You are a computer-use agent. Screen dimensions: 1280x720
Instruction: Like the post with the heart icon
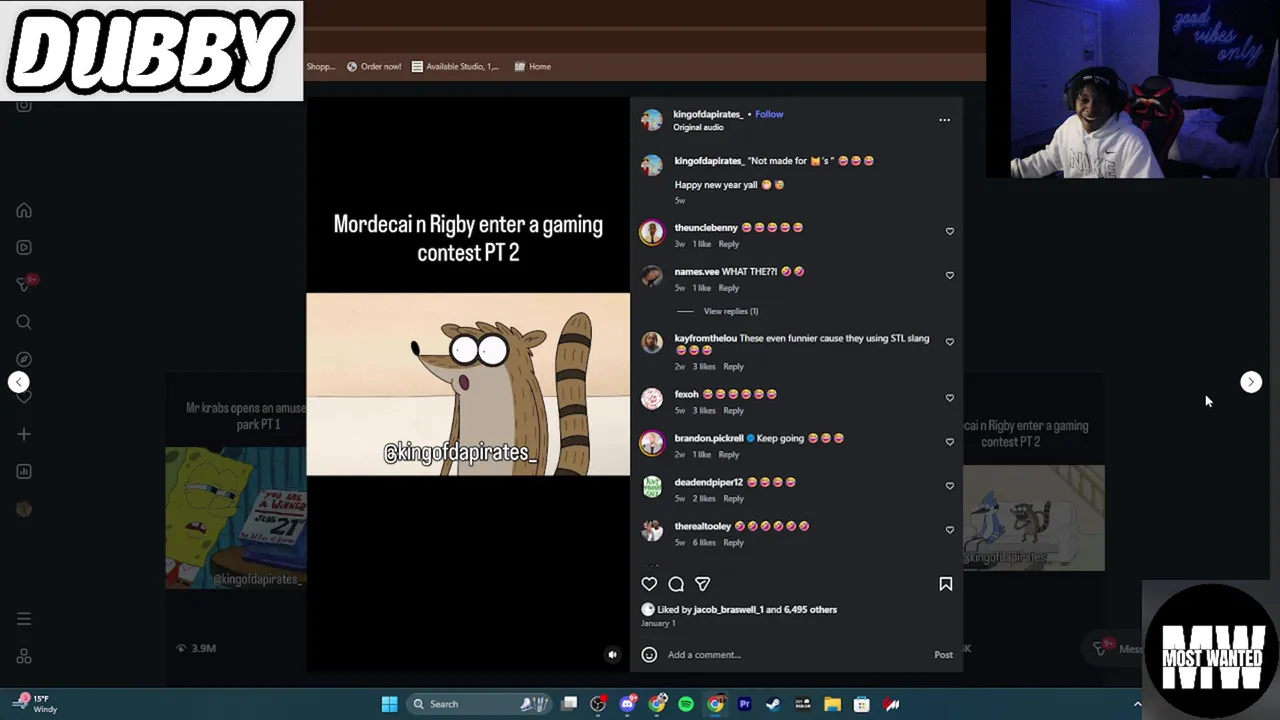tap(649, 584)
